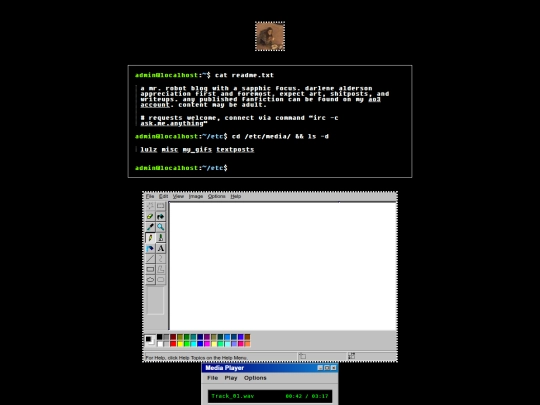Open the 'misc' directory link

(170, 149)
